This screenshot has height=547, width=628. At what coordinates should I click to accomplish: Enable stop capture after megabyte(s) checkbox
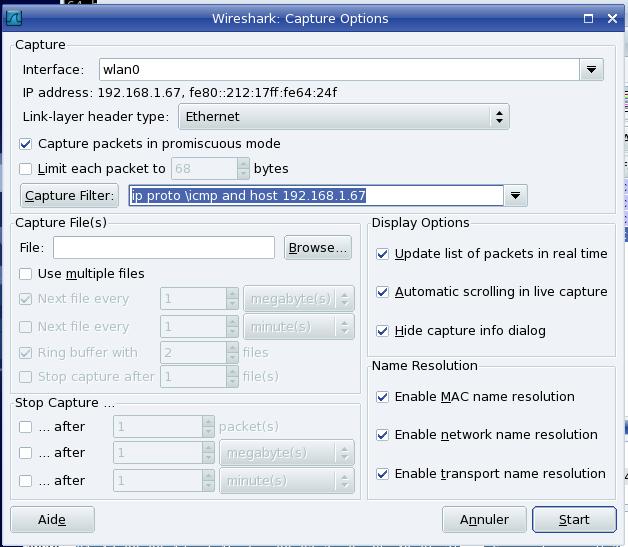[26, 453]
